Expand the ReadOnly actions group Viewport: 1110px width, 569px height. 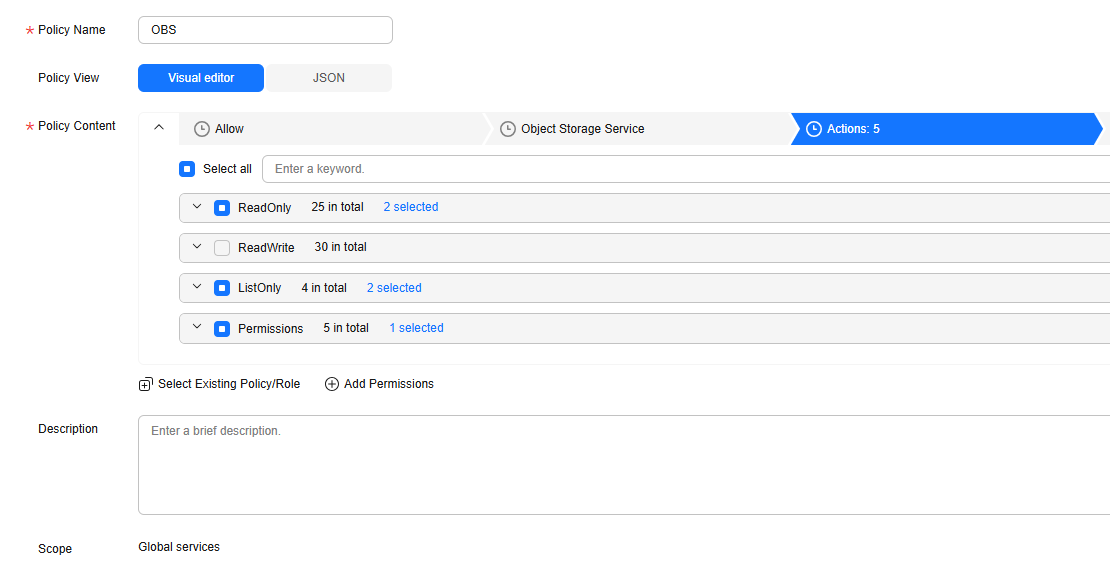pyautogui.click(x=198, y=207)
